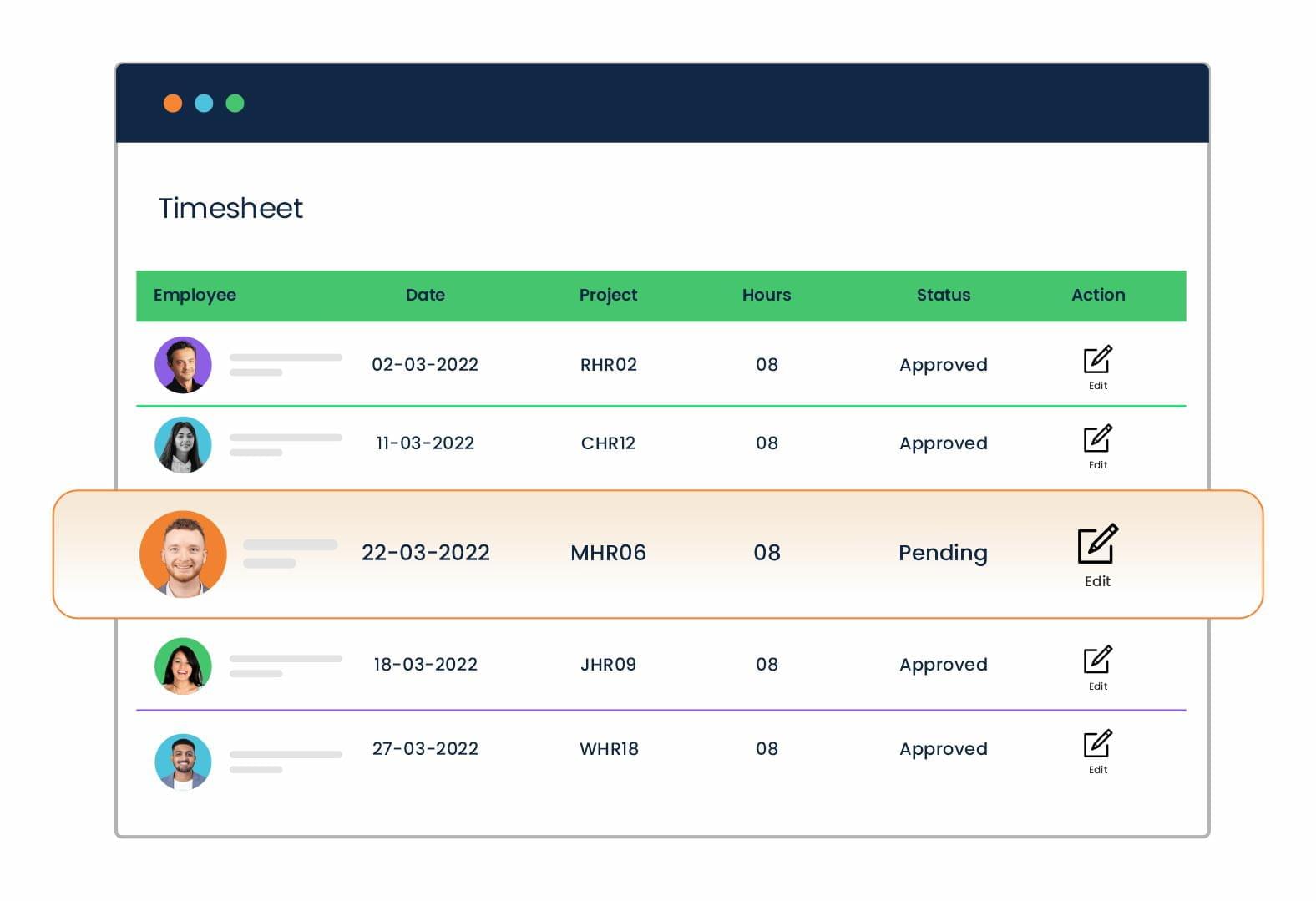Viewport: 1316px width, 901px height.
Task: Click project code CHR12
Action: 608,443
